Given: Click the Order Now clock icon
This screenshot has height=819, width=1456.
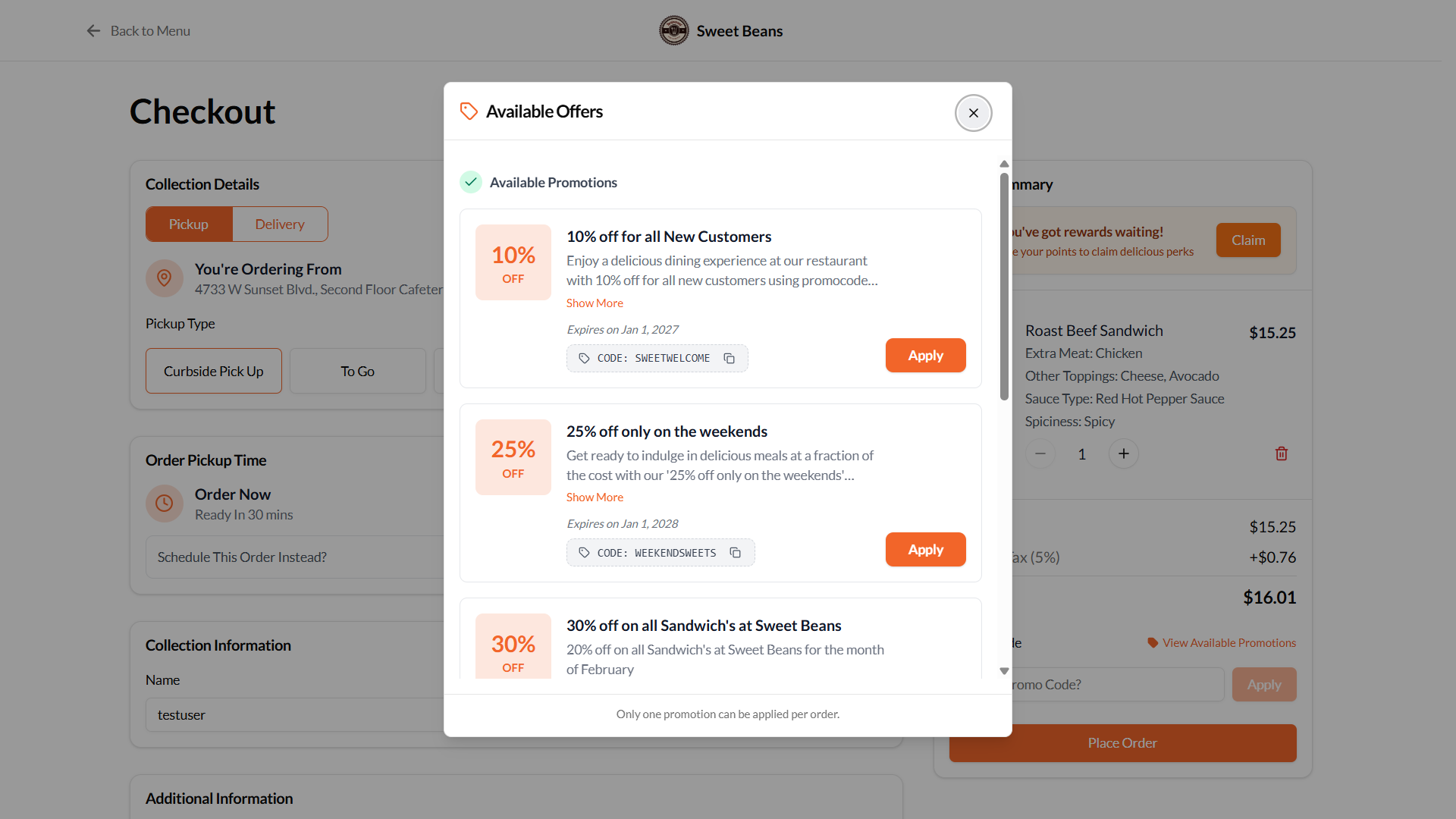Looking at the screenshot, I should [x=164, y=504].
